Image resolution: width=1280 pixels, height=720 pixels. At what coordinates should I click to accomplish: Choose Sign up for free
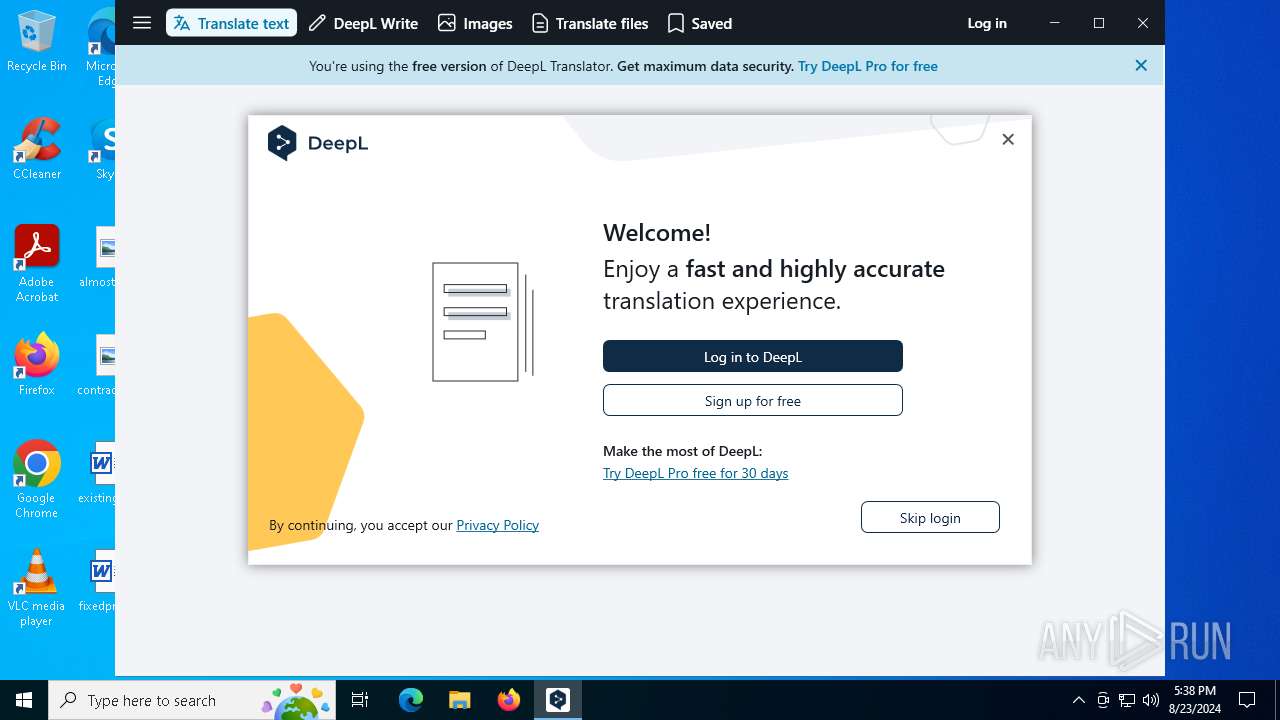pyautogui.click(x=753, y=400)
